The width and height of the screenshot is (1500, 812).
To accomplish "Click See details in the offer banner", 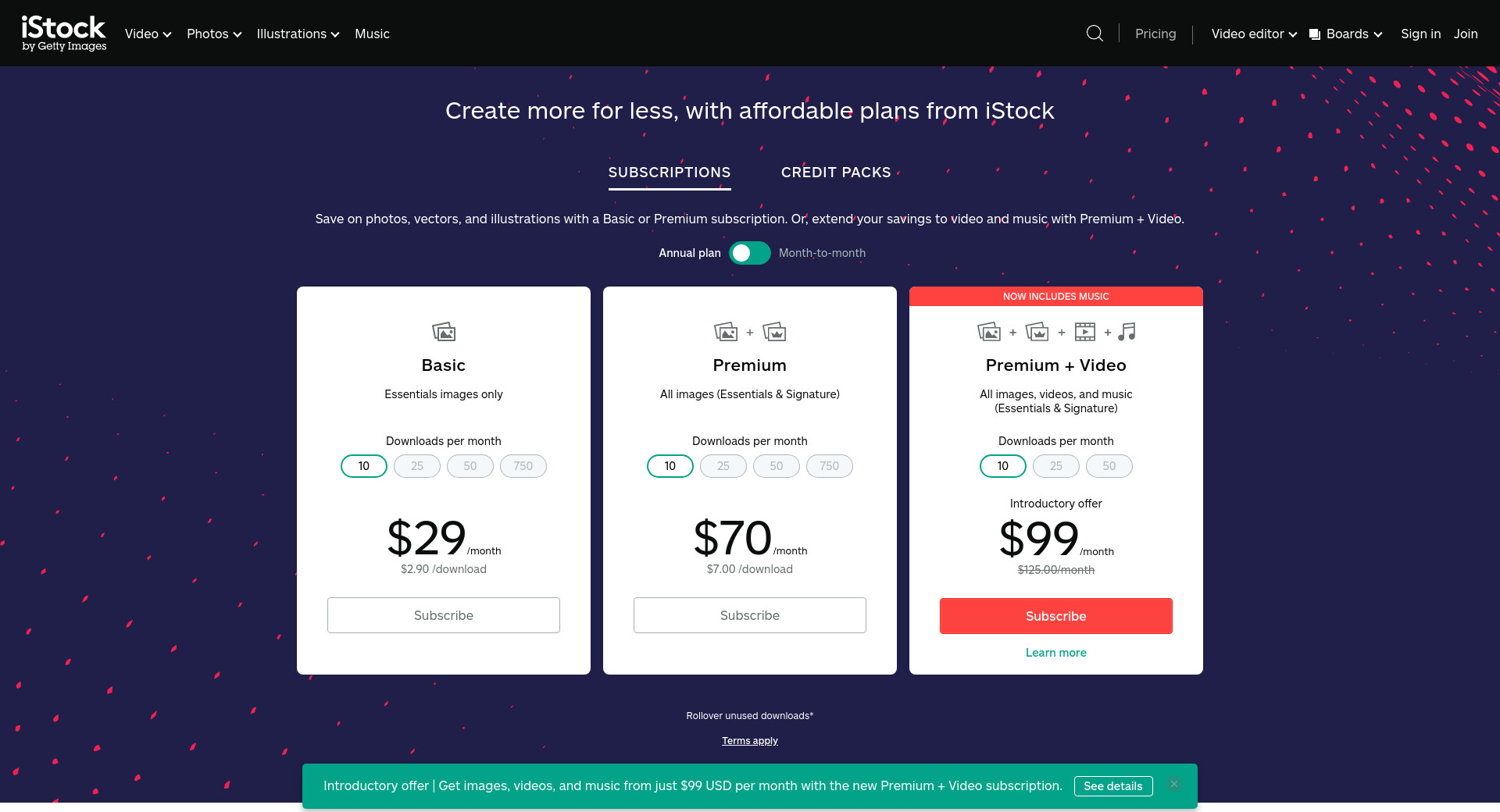I will tap(1112, 786).
